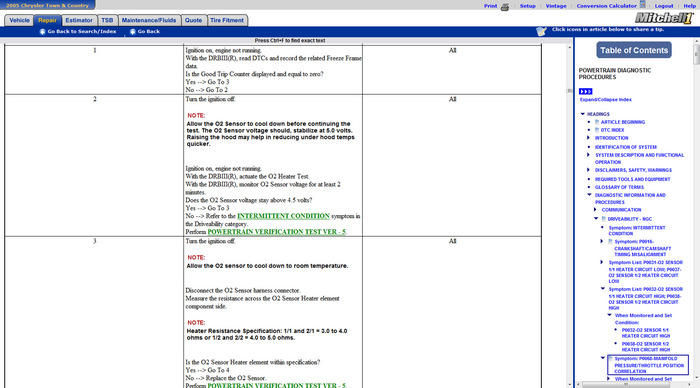
Task: Click the article pane scrollbar down arrow
Action: pos(570,384)
